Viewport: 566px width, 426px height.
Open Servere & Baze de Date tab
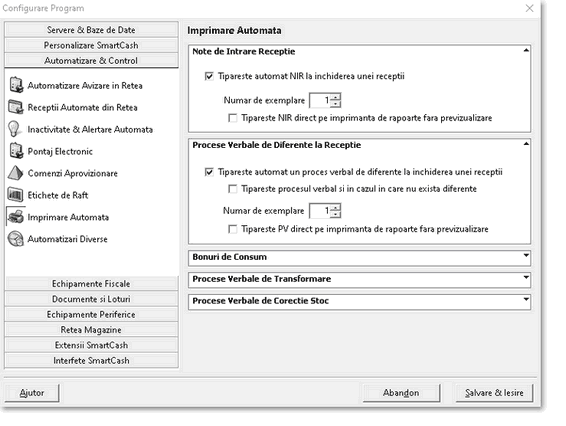point(91,30)
